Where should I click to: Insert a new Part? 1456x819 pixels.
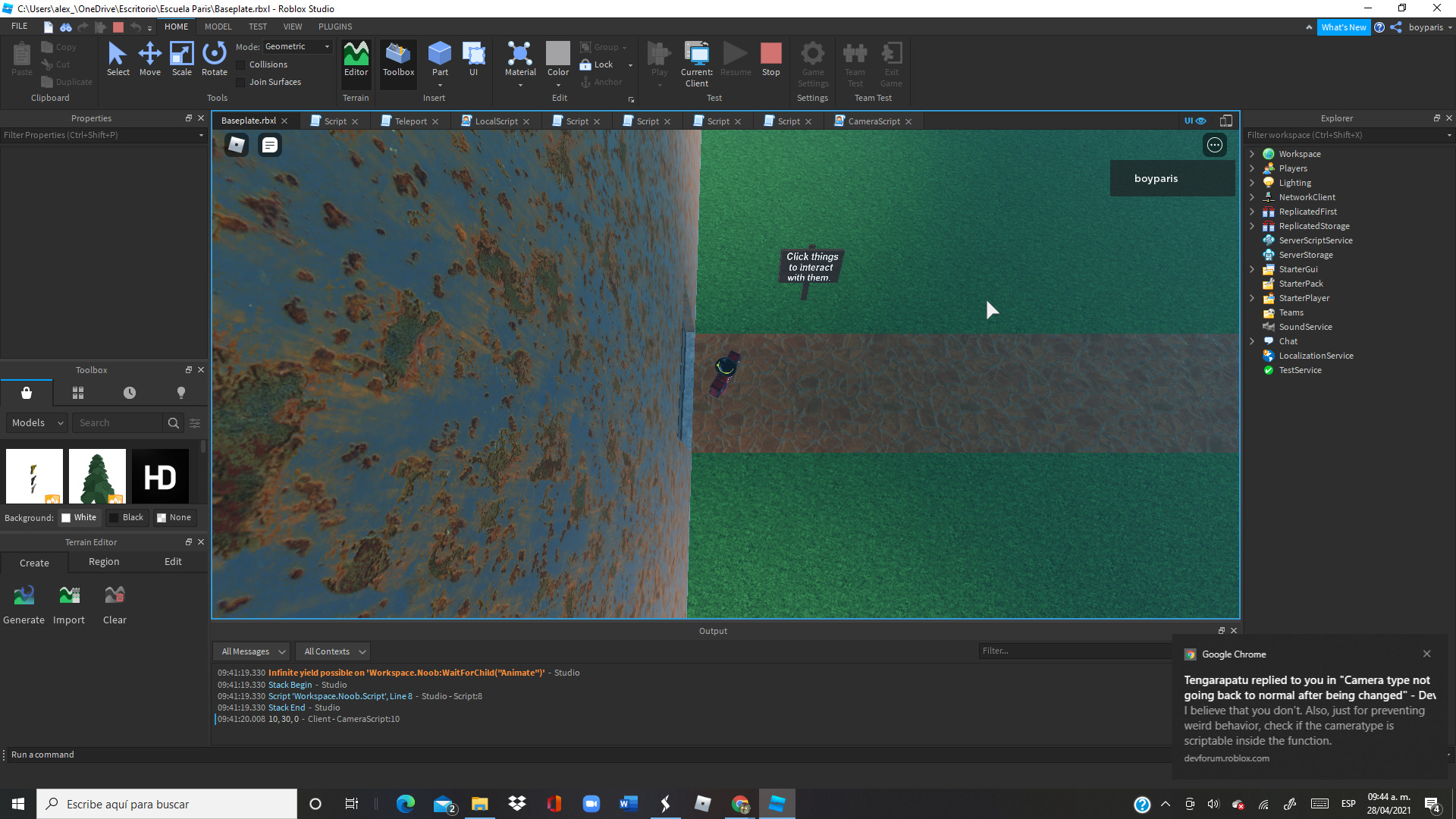click(x=440, y=57)
